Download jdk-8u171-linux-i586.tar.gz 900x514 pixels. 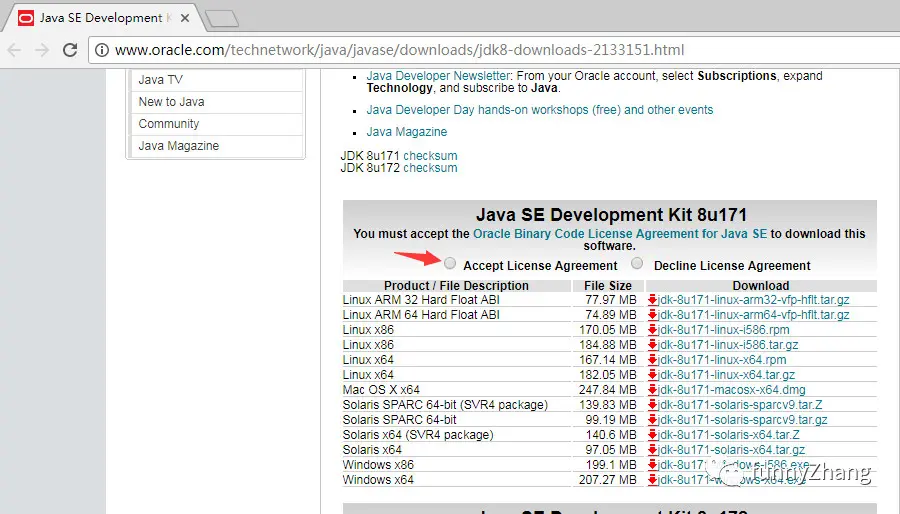tap(728, 345)
